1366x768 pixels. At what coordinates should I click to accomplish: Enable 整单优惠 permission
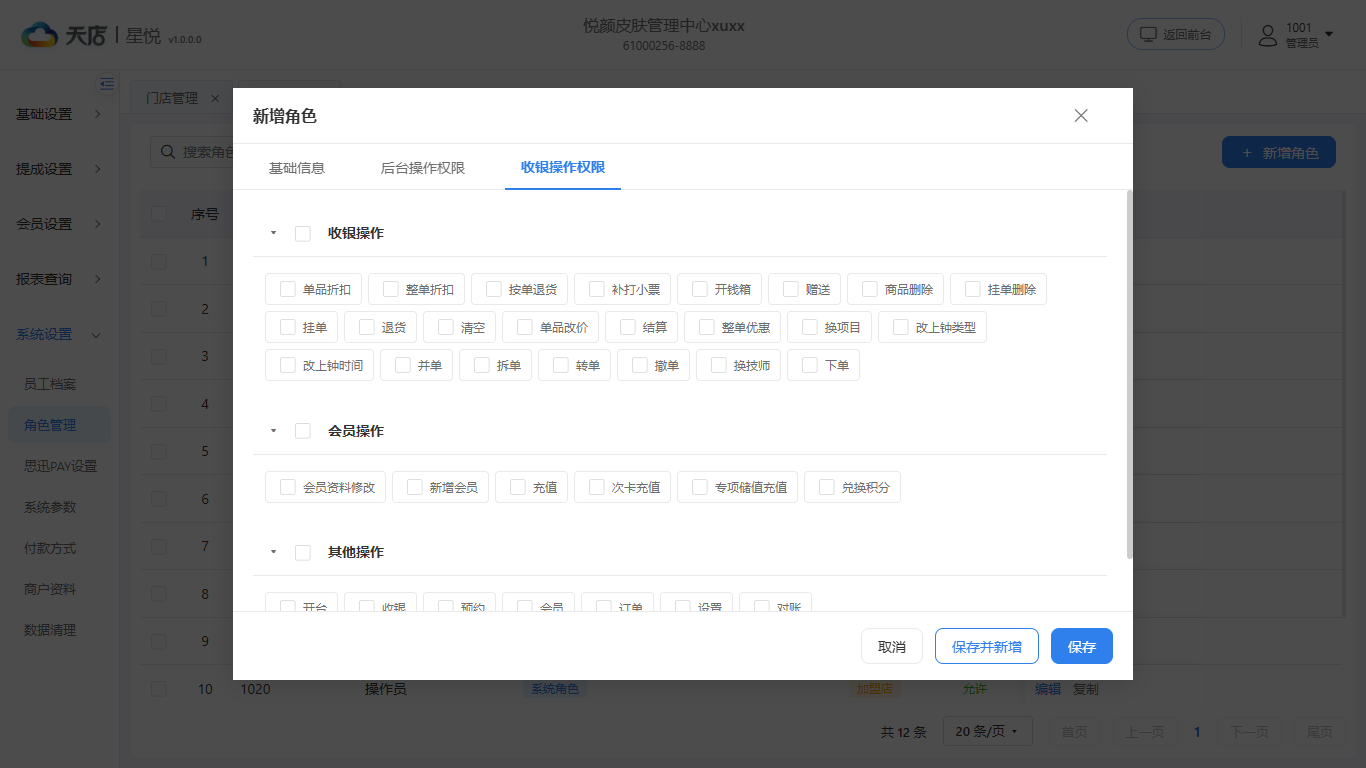pos(707,327)
